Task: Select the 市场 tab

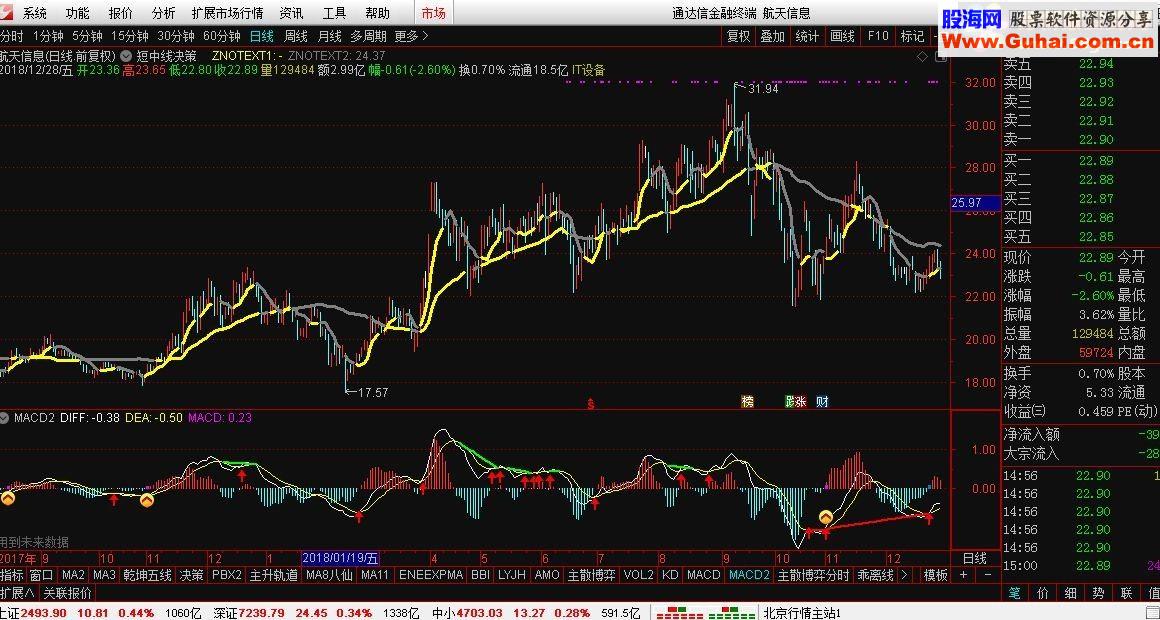Action: click(x=434, y=13)
